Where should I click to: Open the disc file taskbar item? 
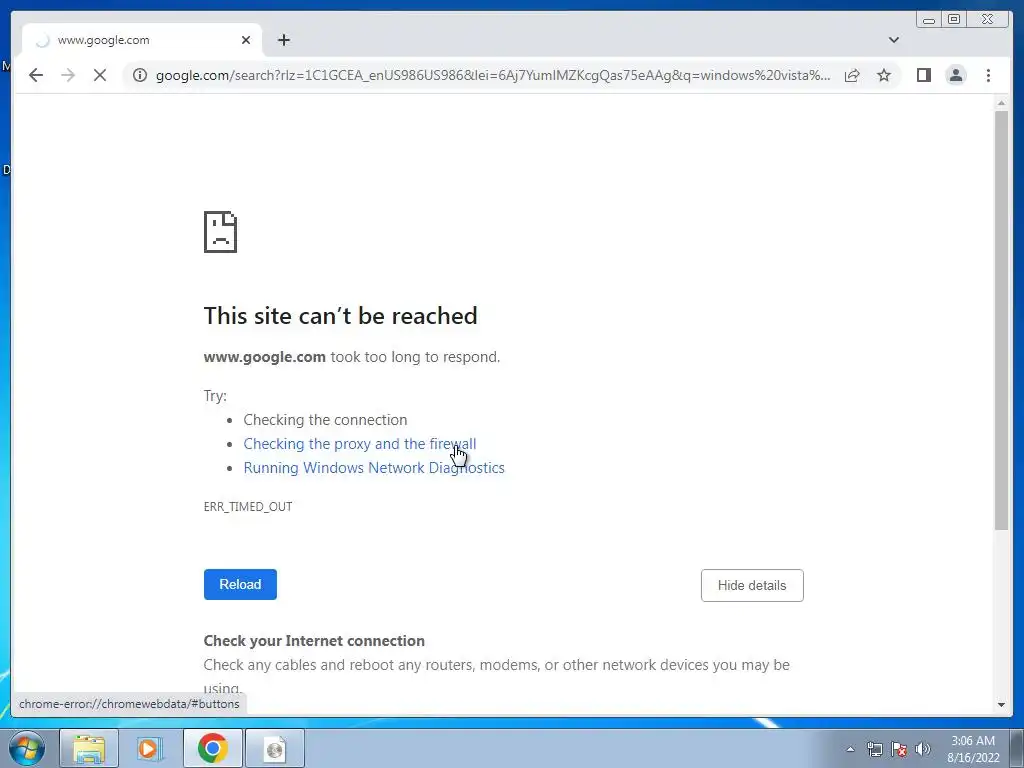[x=275, y=748]
